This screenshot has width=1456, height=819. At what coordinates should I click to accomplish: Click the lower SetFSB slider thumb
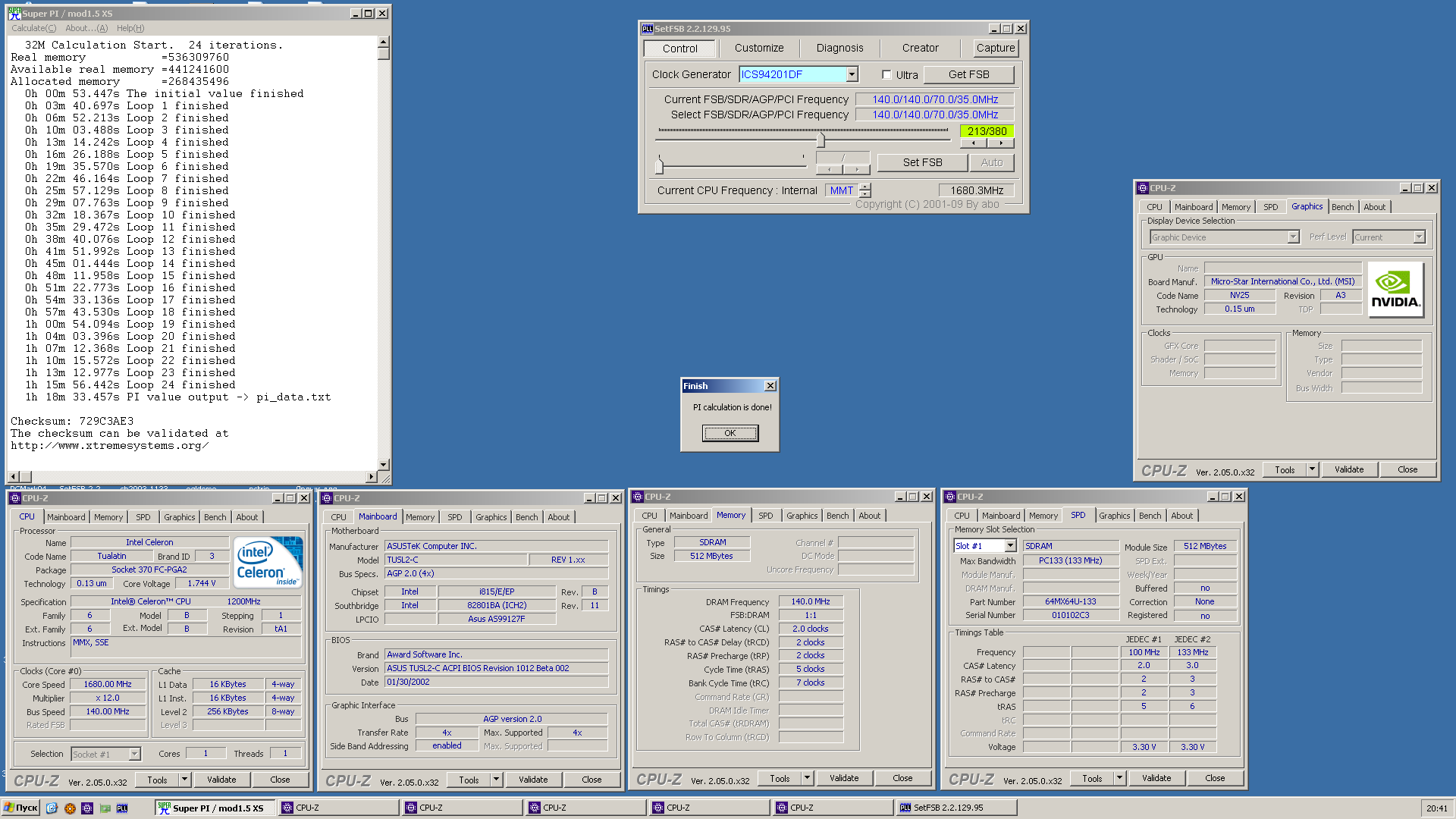tap(659, 165)
